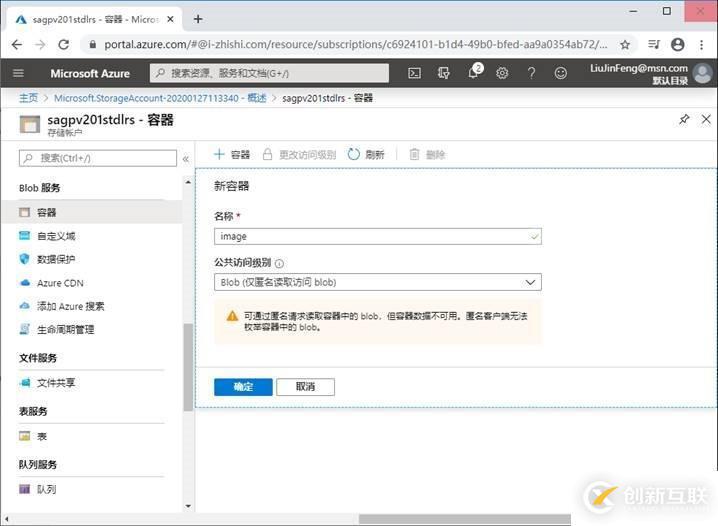Click the container name field
The image size is (718, 526).
378,236
